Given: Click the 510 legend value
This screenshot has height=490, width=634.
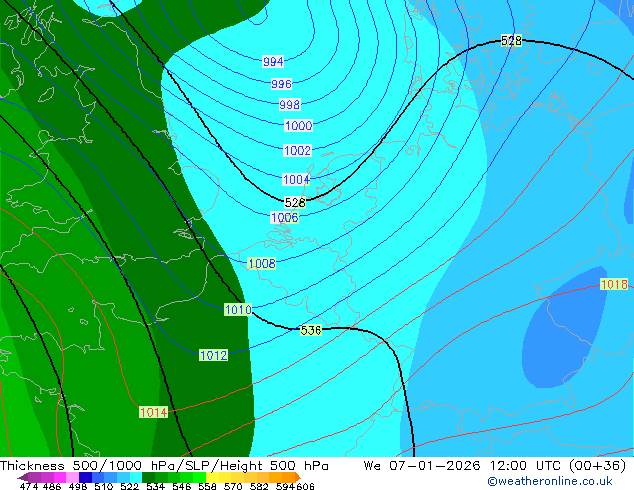Looking at the screenshot, I should [x=104, y=486].
